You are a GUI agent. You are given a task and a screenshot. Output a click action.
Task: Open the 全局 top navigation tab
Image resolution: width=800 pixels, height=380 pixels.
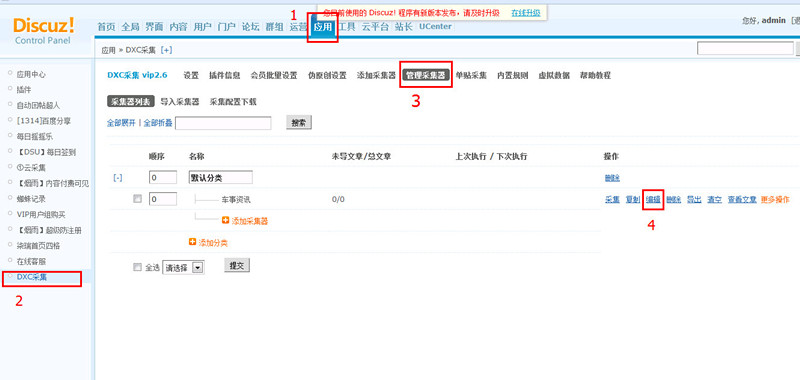coord(130,27)
